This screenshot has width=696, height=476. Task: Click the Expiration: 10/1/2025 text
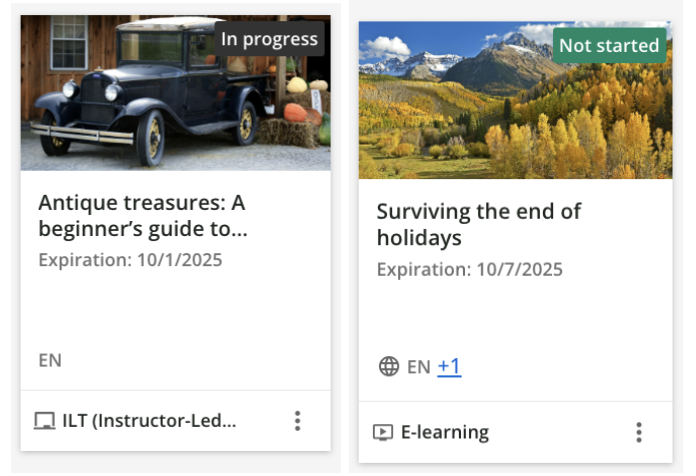click(130, 260)
